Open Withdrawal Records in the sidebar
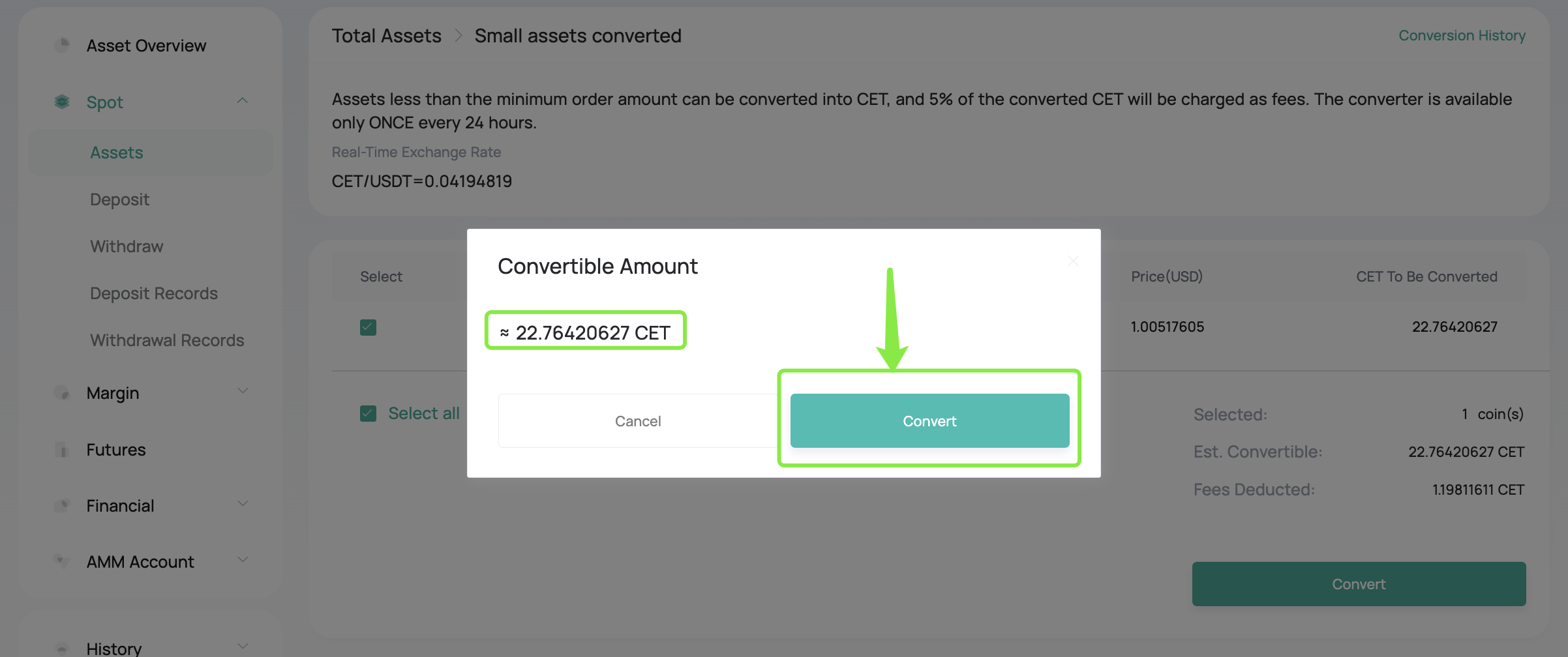Screen dimensions: 1568x657 point(167,340)
